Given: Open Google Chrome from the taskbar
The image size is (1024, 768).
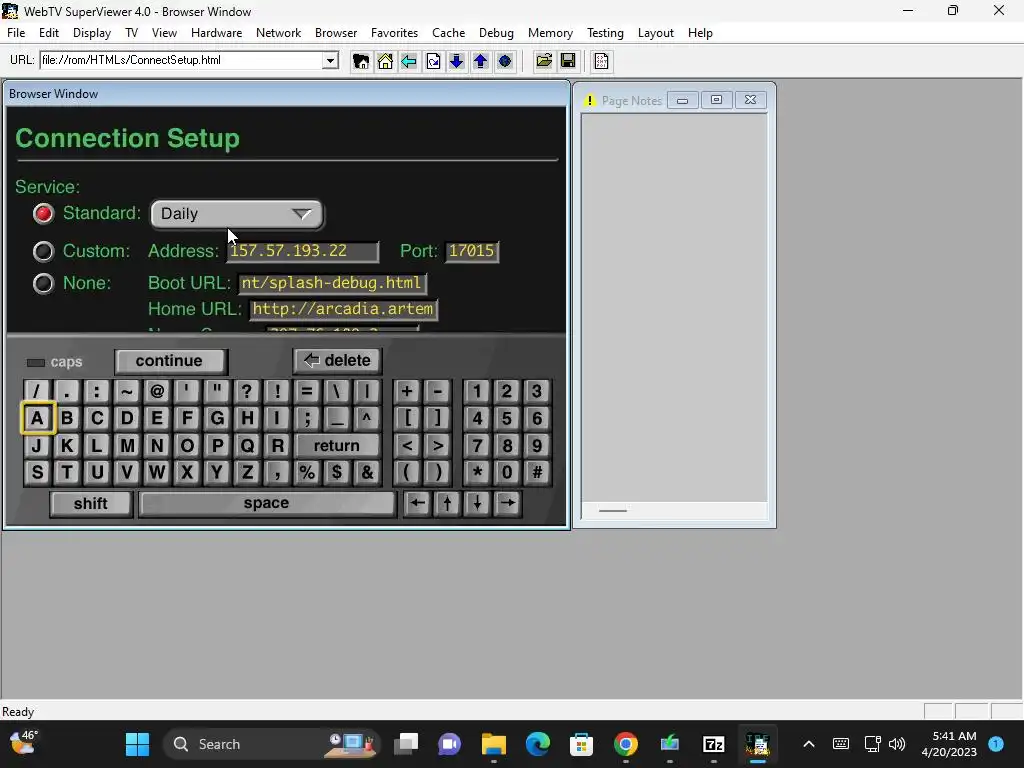Looking at the screenshot, I should 625,744.
